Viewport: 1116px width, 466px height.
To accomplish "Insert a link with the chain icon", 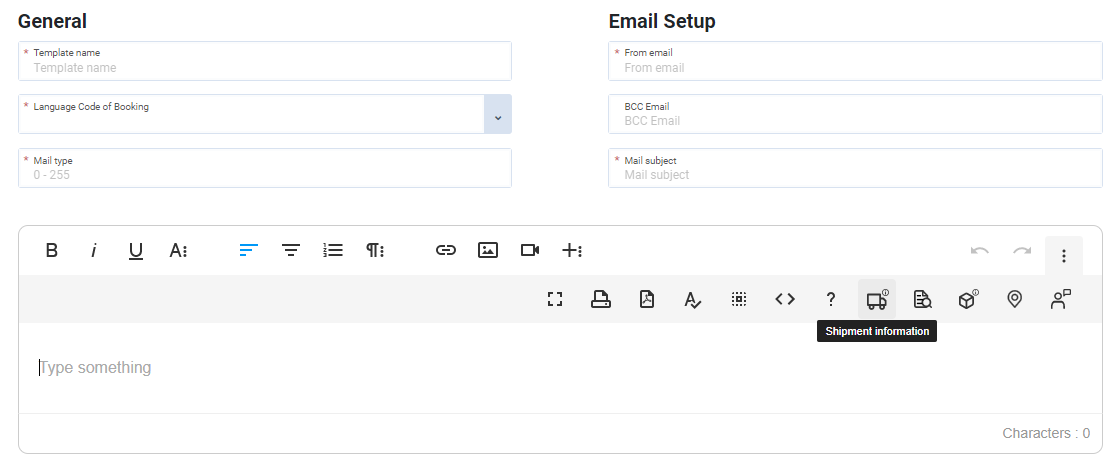I will [446, 251].
